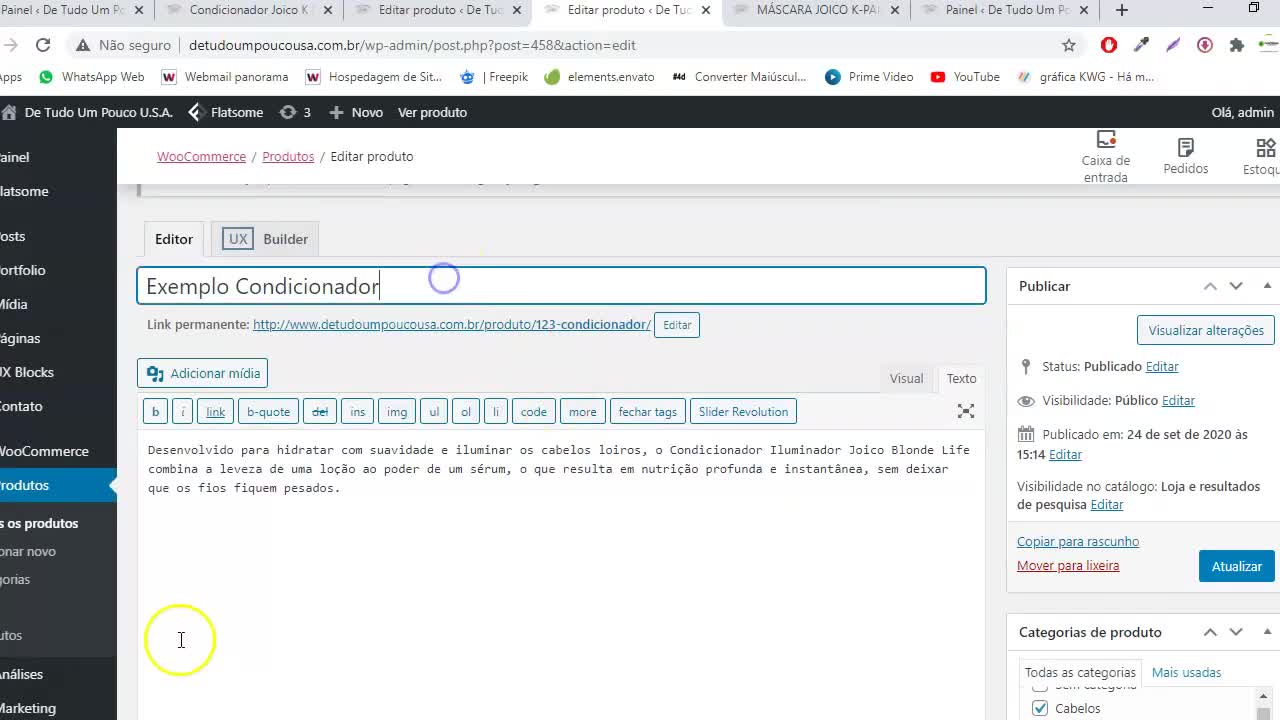This screenshot has height=720, width=1280.
Task: Click Produtos breadcrumb link
Action: pyautogui.click(x=288, y=156)
